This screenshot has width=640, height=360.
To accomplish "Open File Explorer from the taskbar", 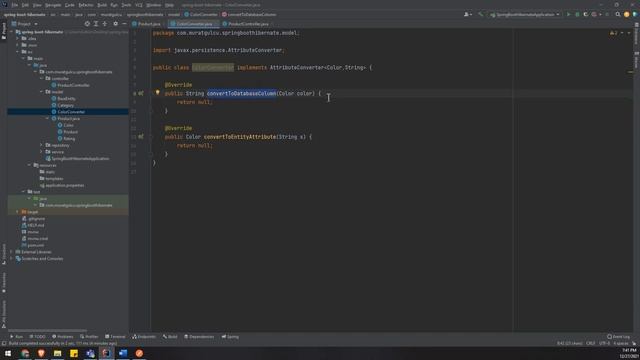I will pyautogui.click(x=58, y=353).
